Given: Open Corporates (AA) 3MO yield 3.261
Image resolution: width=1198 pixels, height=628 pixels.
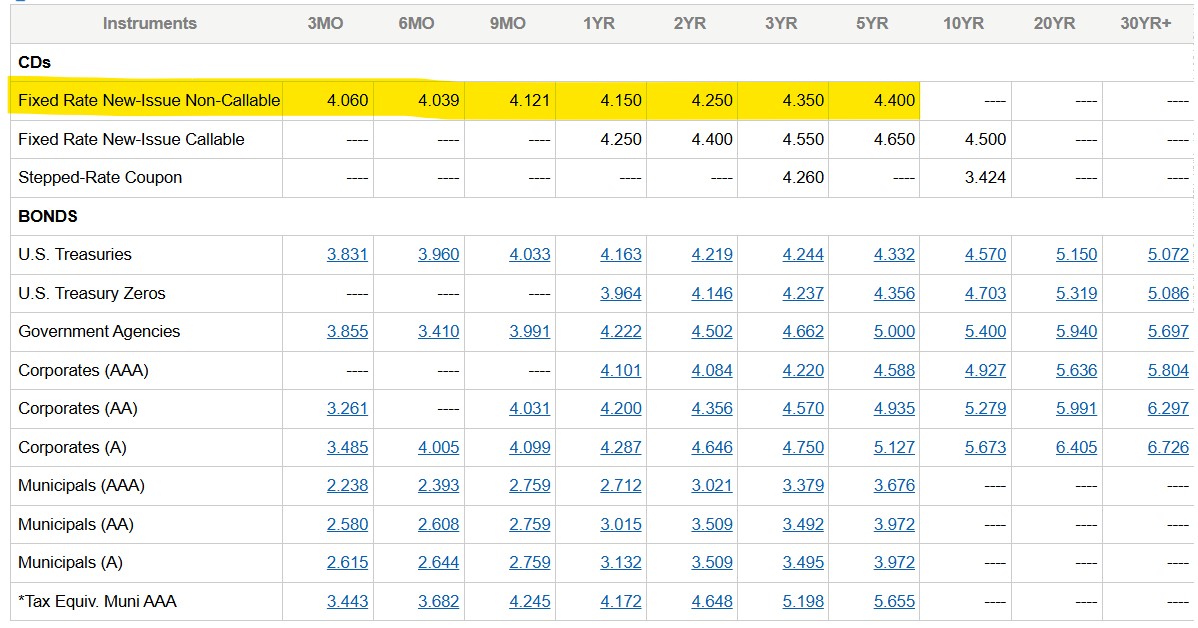Looking at the screenshot, I should coord(347,409).
